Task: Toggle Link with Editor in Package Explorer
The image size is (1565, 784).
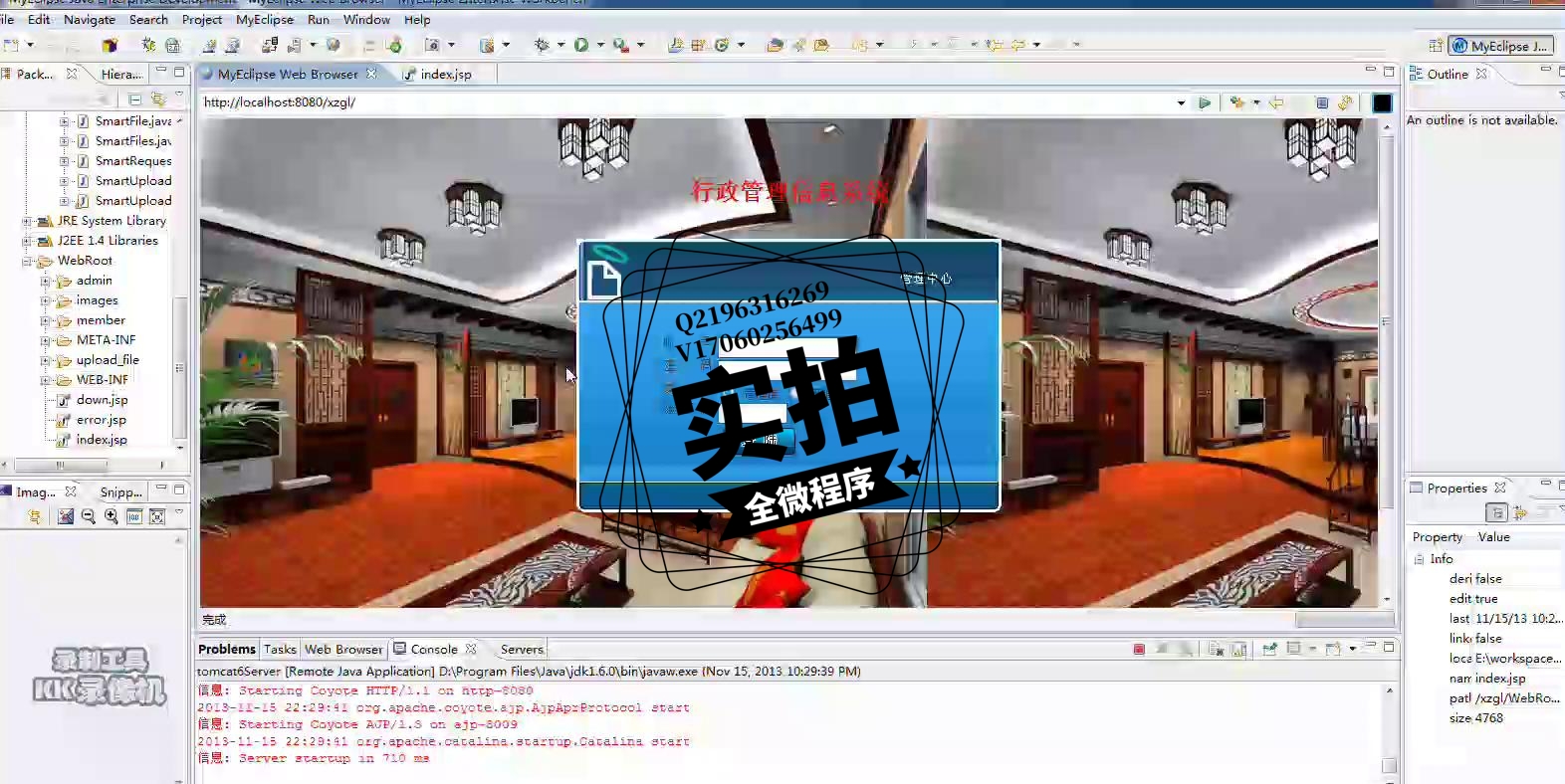Action: (x=157, y=98)
